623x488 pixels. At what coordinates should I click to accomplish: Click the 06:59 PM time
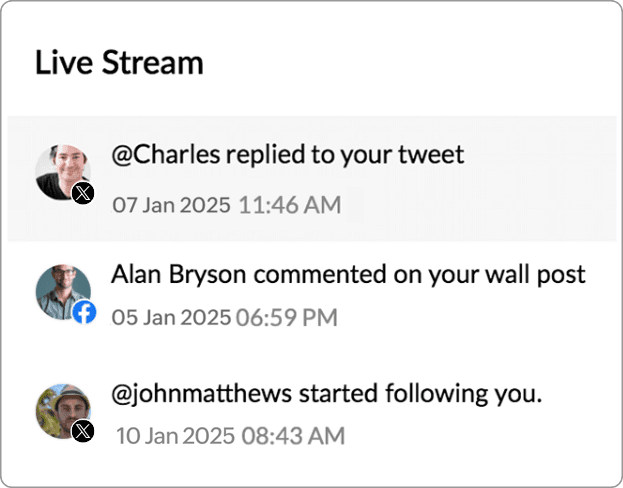pos(287,319)
